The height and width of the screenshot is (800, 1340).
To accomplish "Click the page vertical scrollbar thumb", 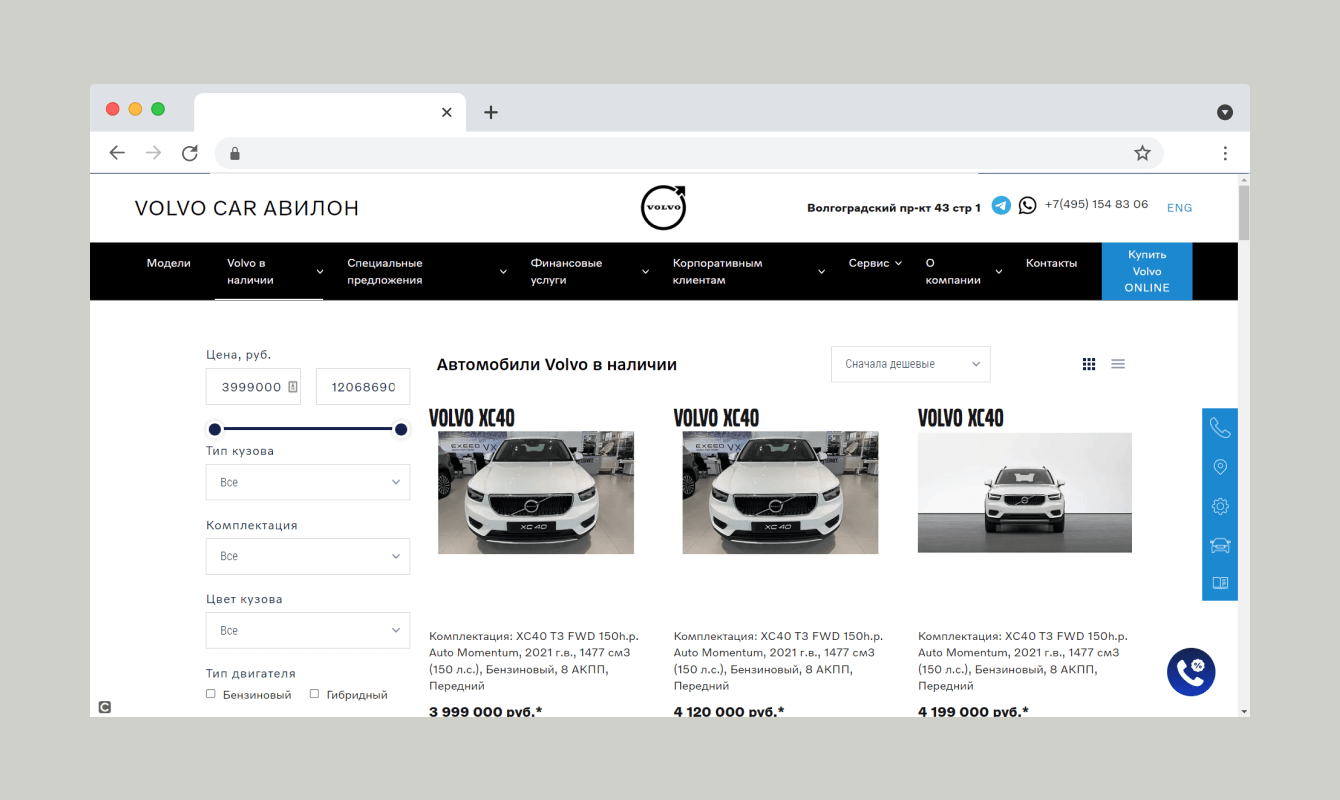I will click(x=1244, y=212).
